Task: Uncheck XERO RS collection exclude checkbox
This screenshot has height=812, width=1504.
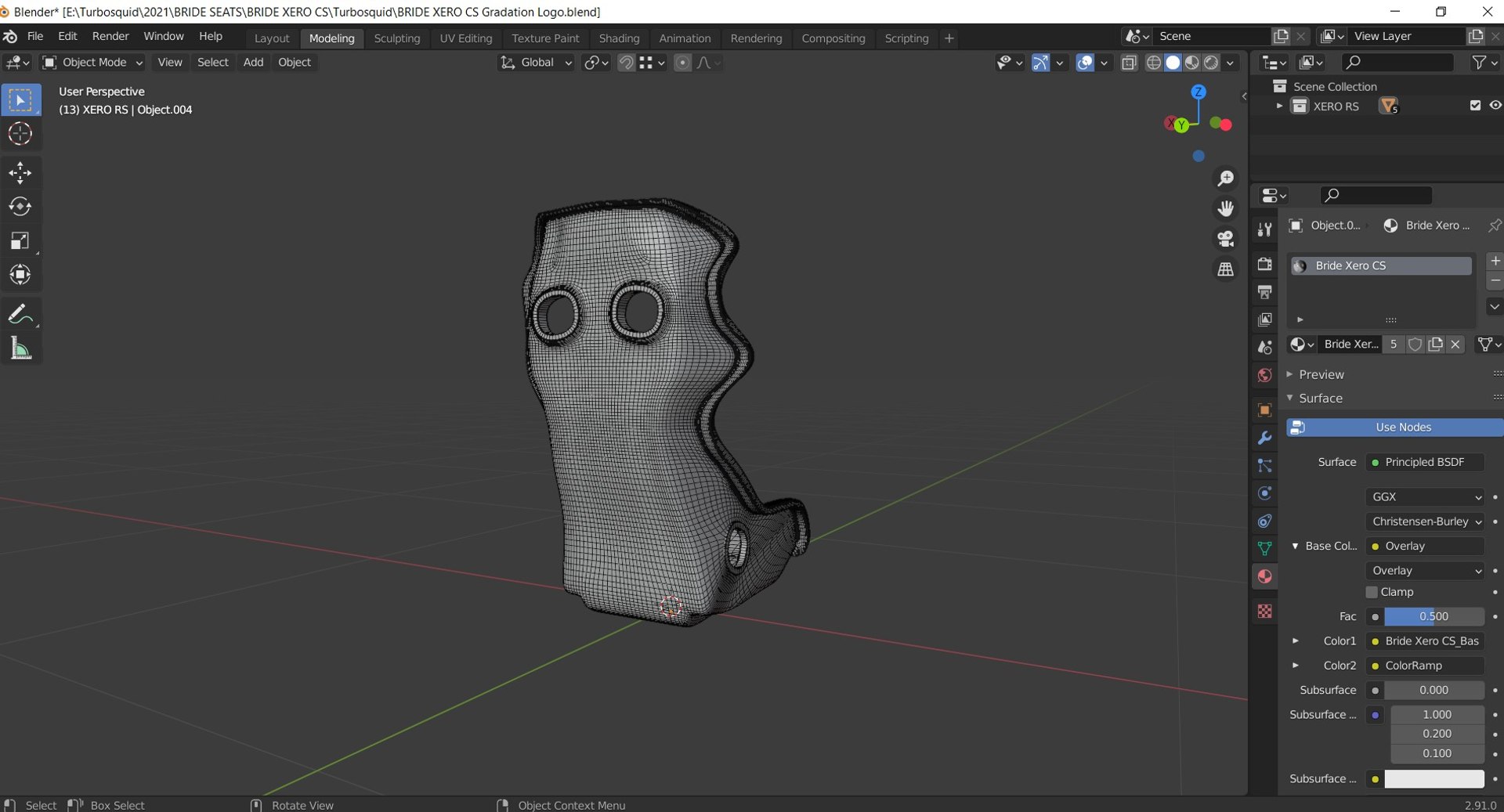Action: (x=1475, y=106)
